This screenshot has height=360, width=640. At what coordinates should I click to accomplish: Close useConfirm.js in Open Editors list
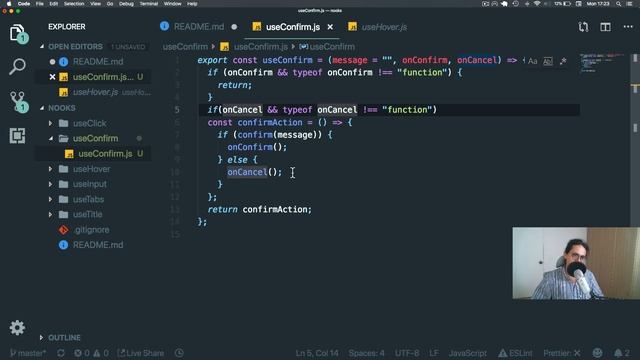52,77
